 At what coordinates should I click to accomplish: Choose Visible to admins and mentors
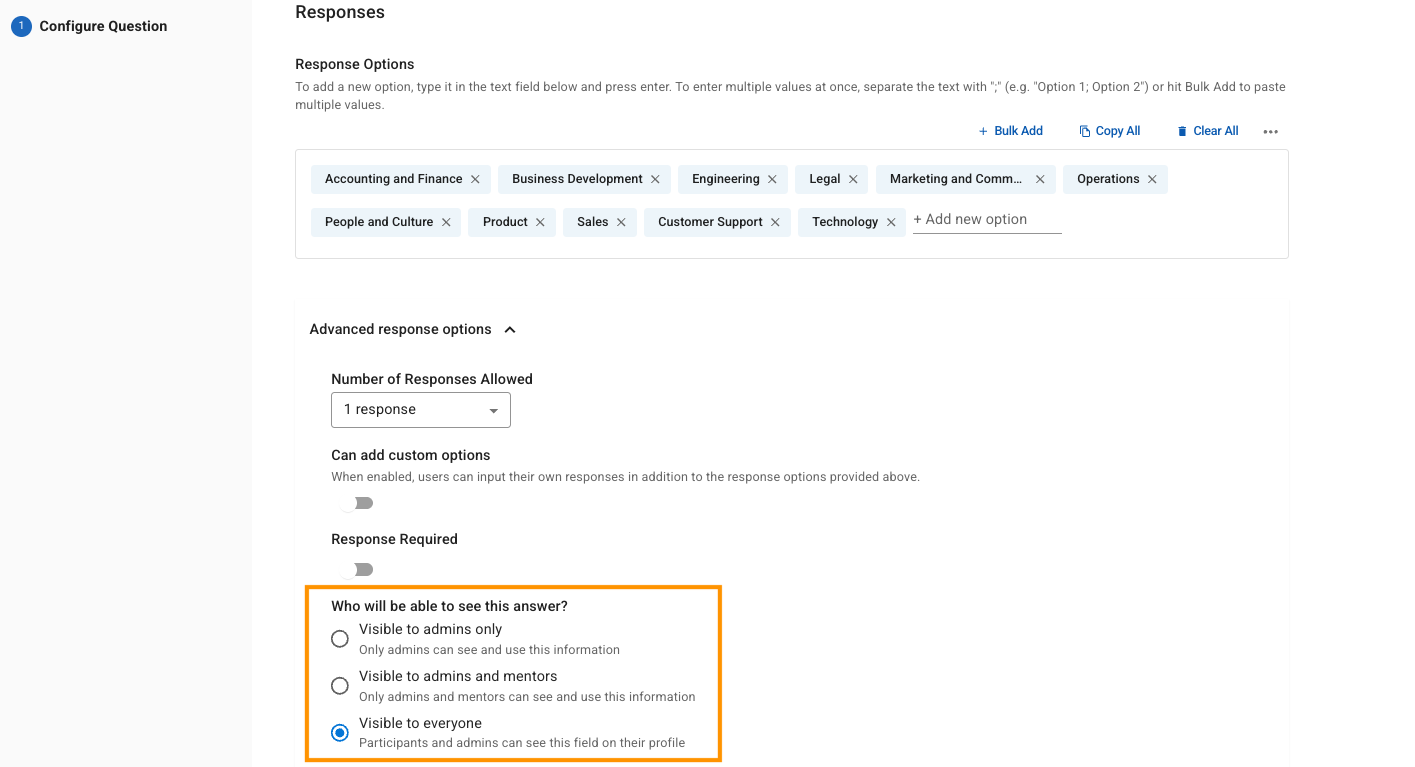tap(340, 685)
